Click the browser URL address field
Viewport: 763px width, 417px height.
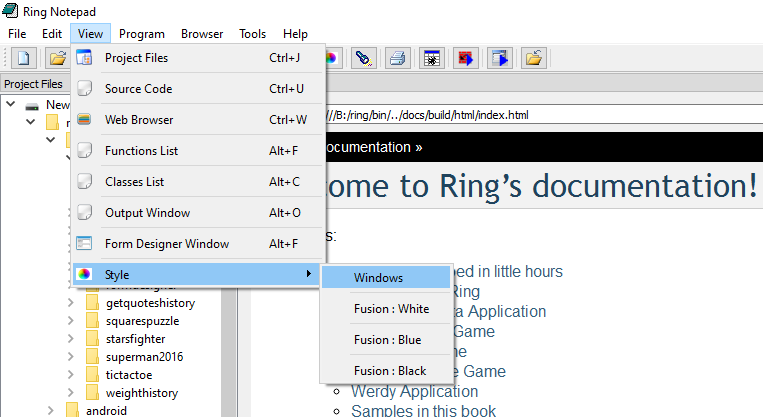540,115
